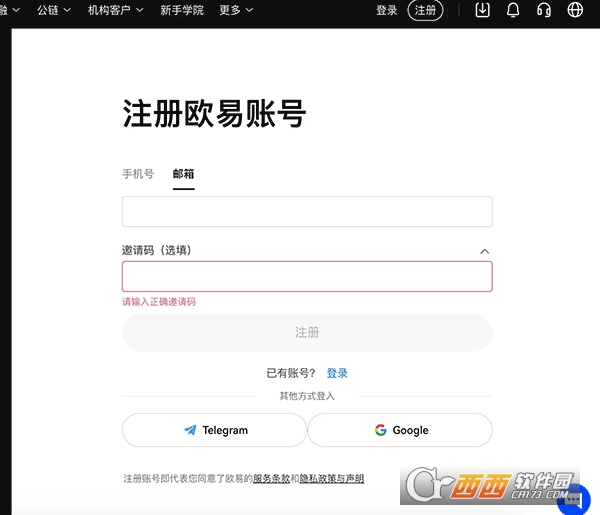Open the notification bell icon
600x515 pixels.
513,10
